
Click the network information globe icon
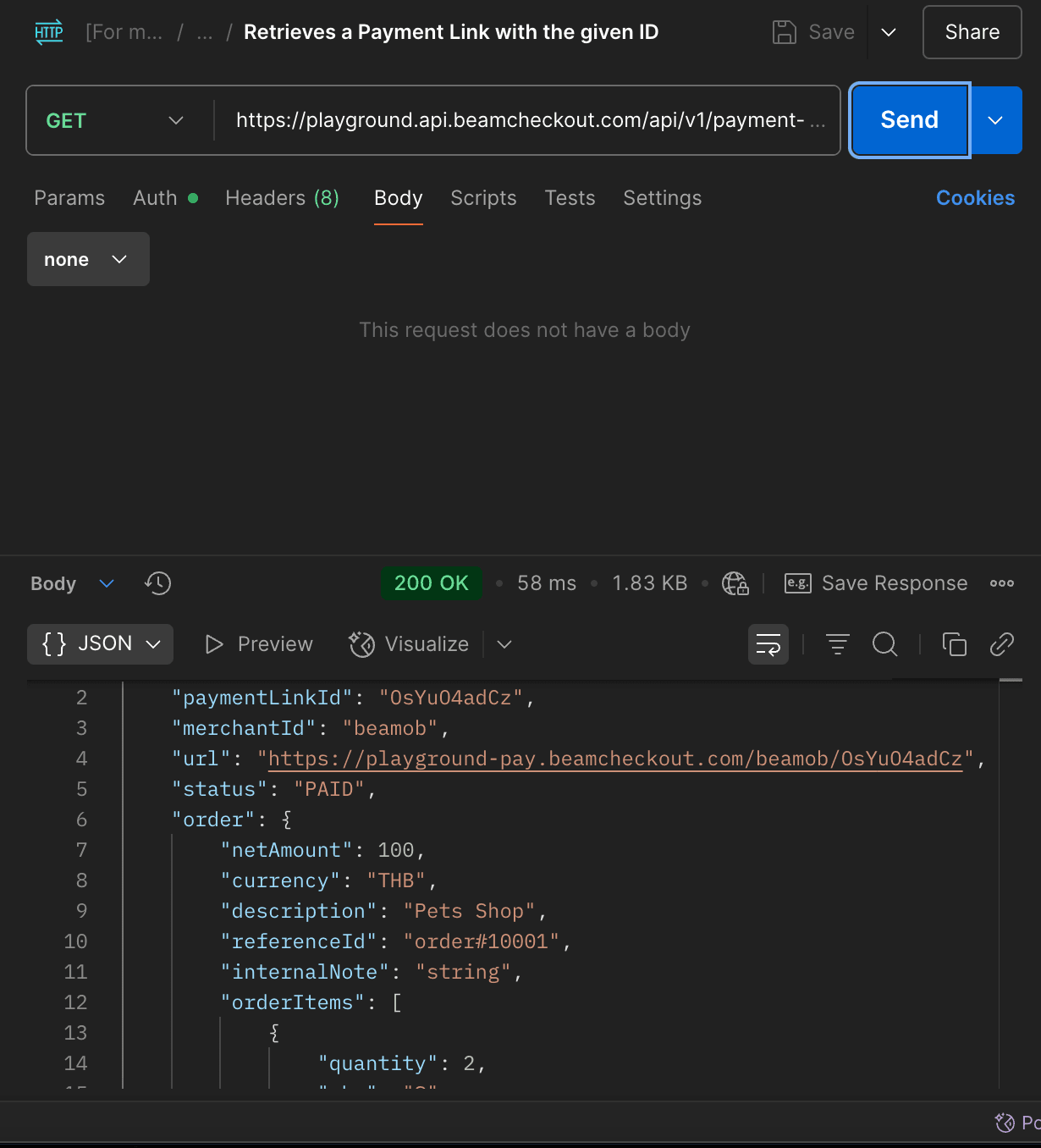[x=735, y=583]
